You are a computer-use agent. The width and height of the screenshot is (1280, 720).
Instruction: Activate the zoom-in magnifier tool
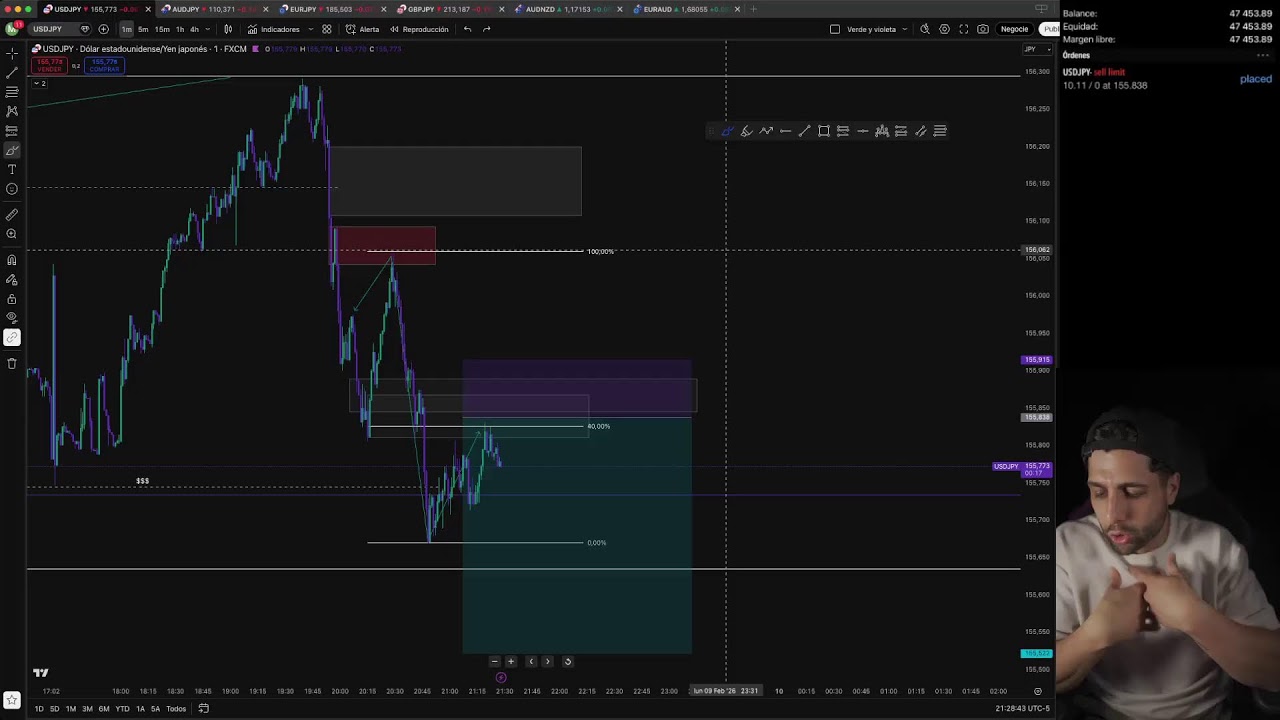12,234
